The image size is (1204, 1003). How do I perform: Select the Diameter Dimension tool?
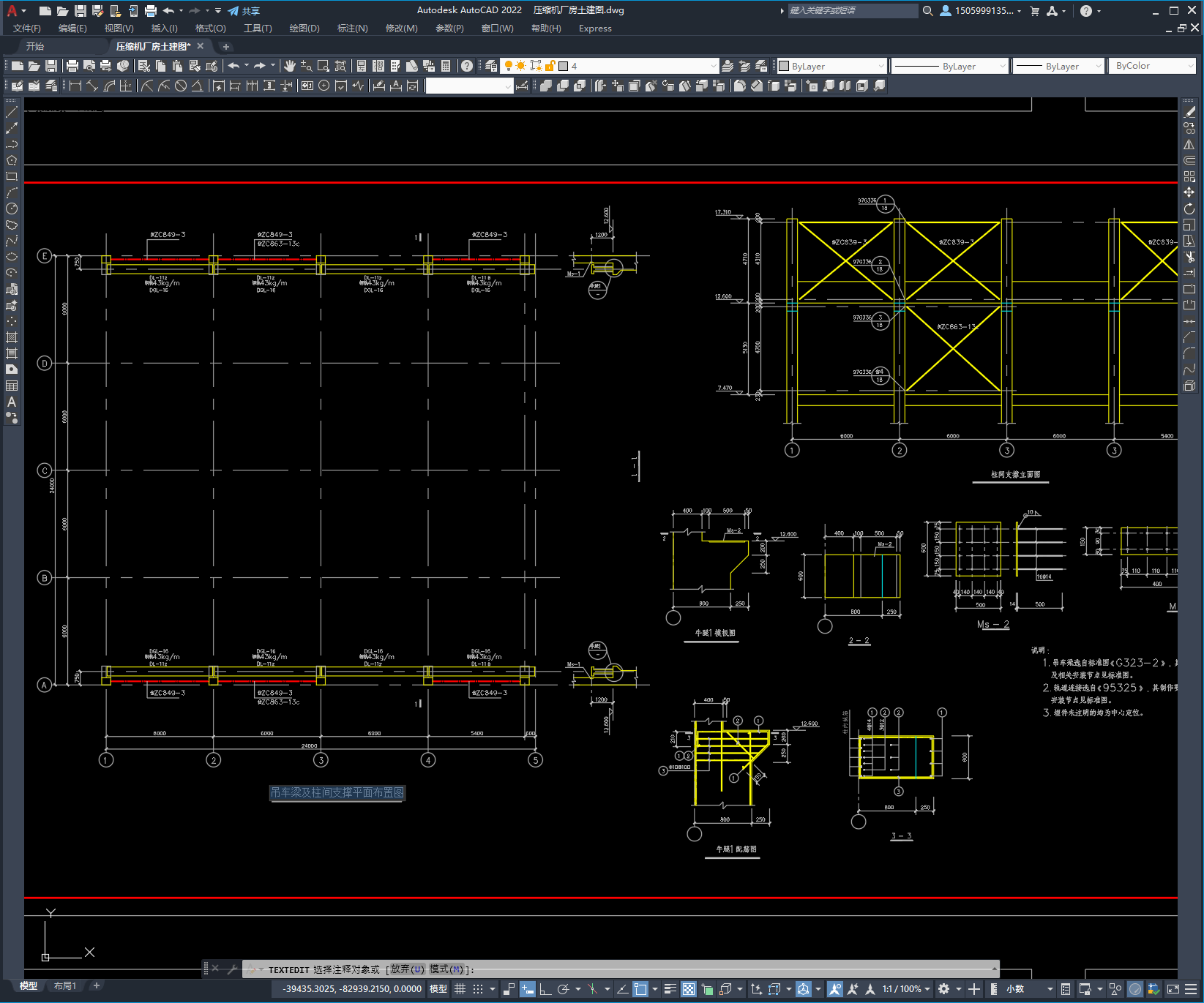click(x=181, y=86)
